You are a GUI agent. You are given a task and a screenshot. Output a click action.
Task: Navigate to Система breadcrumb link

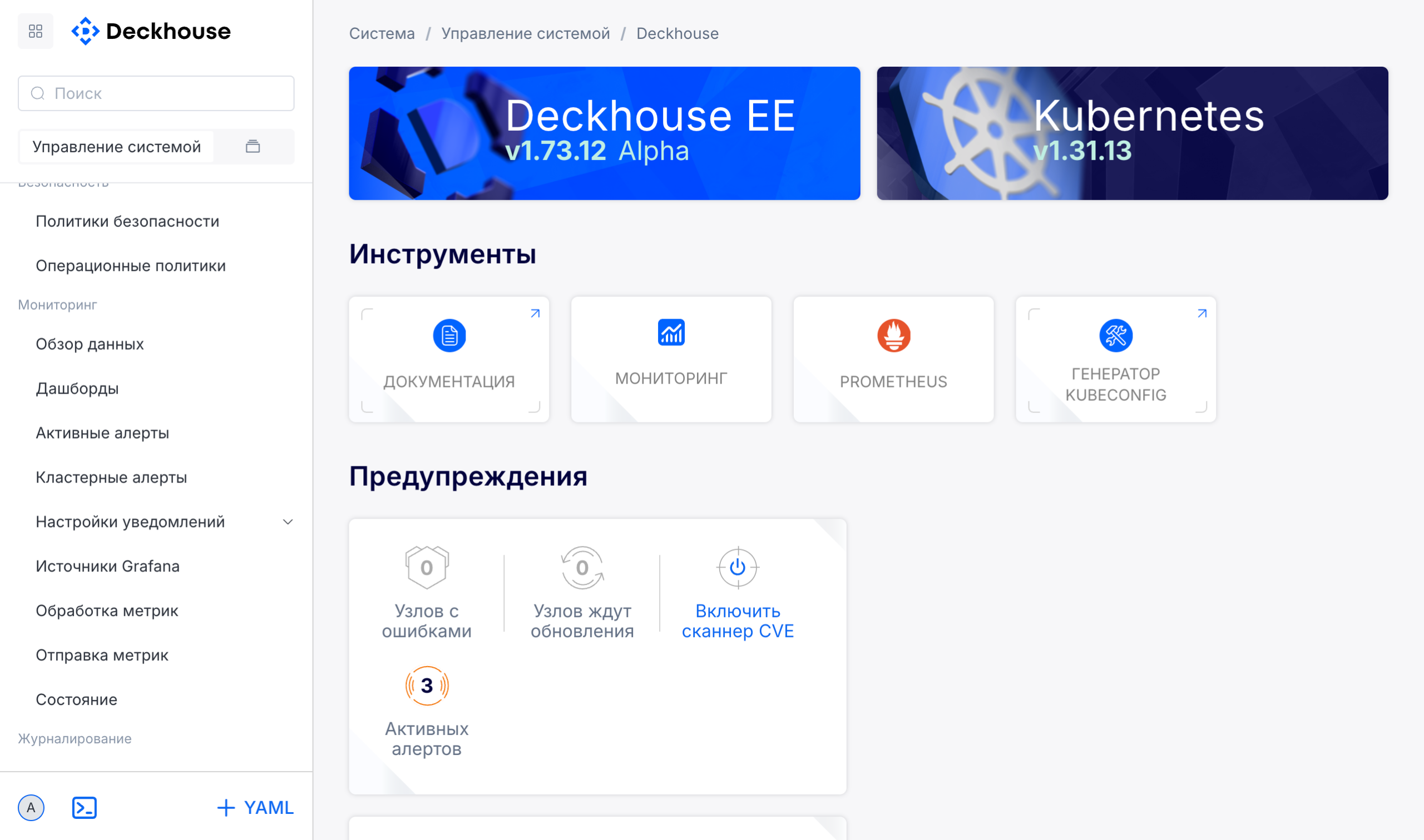[382, 33]
